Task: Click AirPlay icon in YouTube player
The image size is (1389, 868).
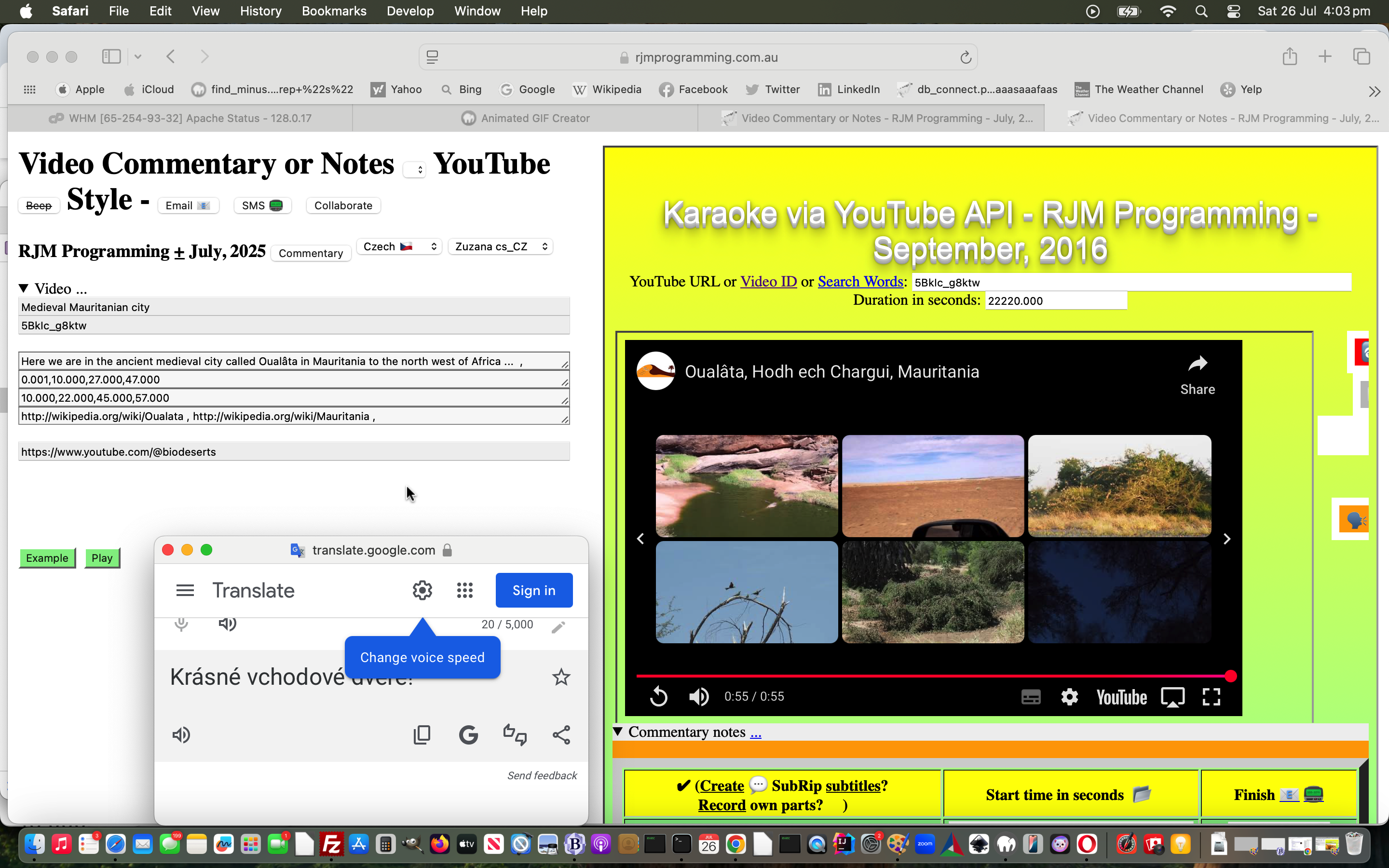Action: 1172,697
